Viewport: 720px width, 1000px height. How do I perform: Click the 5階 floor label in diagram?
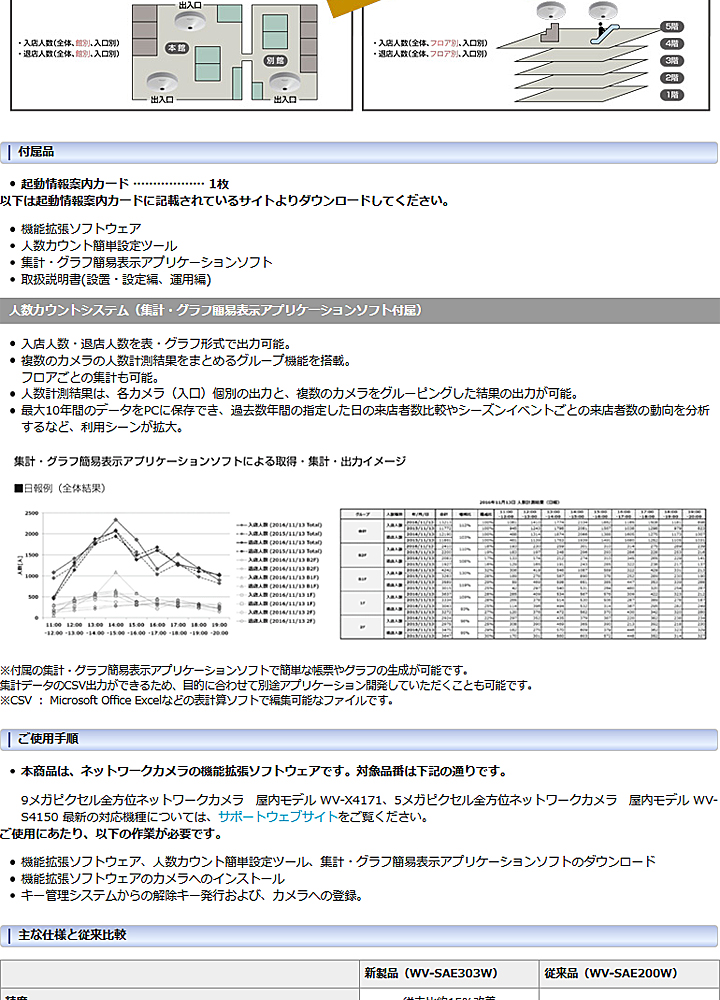(672, 26)
